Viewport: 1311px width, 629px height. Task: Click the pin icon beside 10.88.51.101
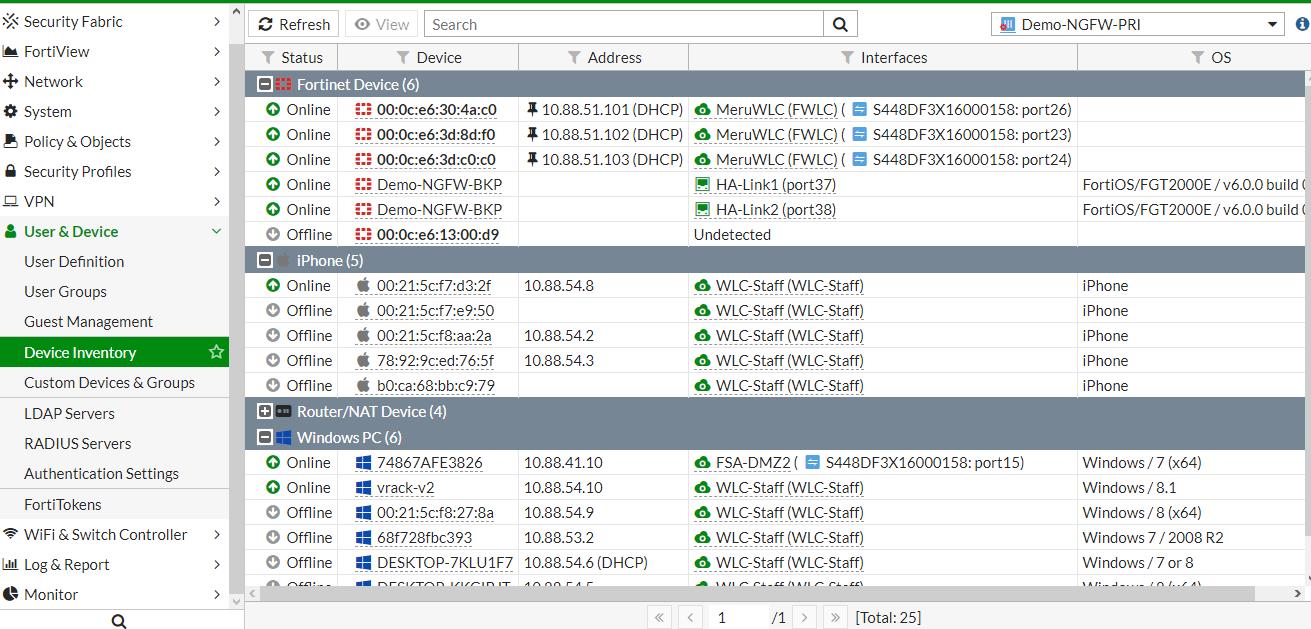point(532,109)
